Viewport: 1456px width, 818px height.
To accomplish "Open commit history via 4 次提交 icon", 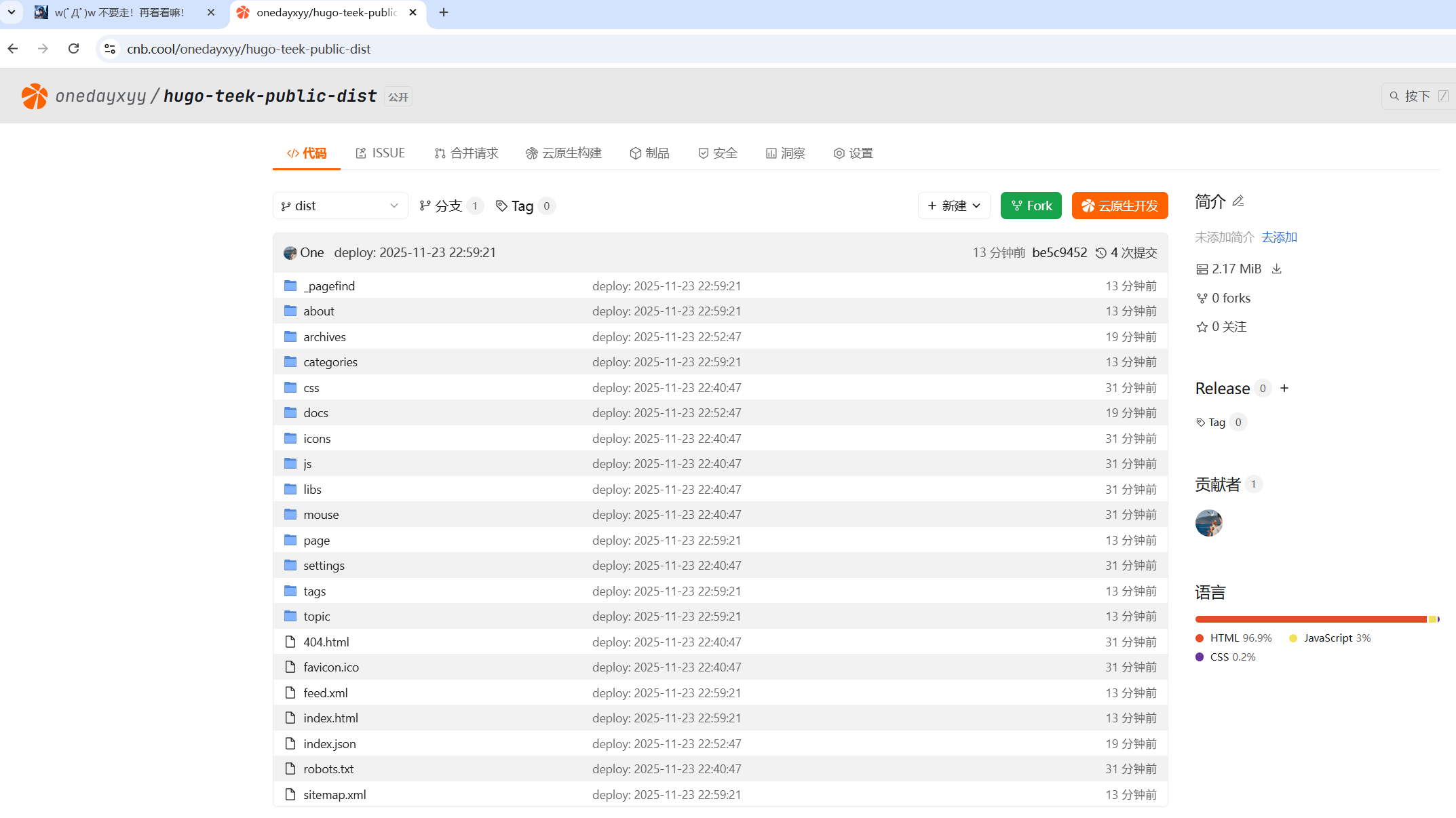I will click(1101, 253).
